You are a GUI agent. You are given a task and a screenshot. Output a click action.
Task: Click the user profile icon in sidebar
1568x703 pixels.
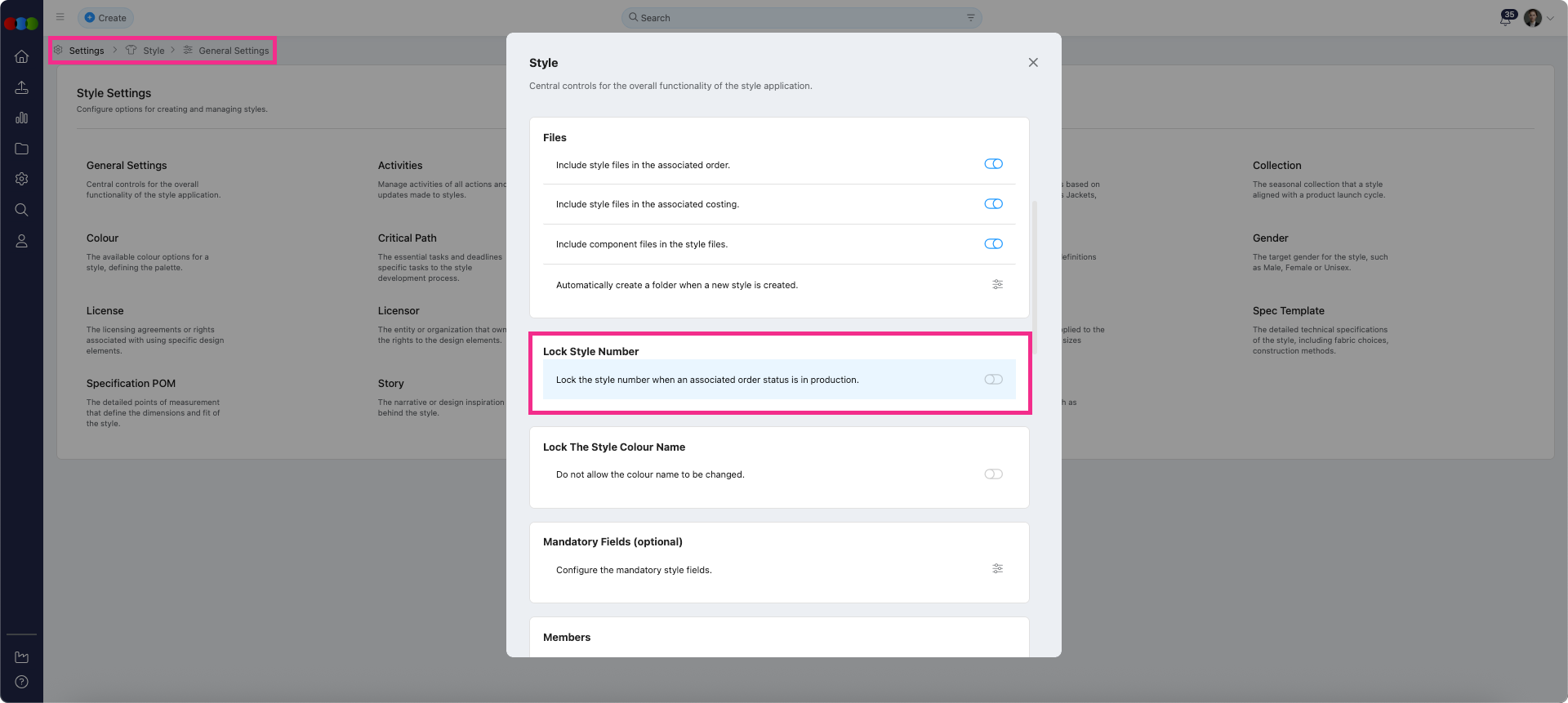point(22,241)
